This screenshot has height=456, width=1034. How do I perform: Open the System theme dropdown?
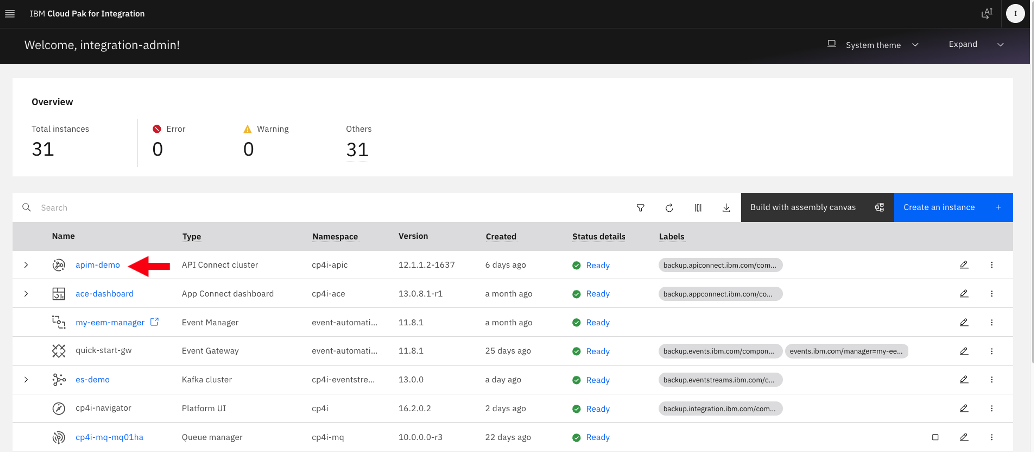coord(873,45)
